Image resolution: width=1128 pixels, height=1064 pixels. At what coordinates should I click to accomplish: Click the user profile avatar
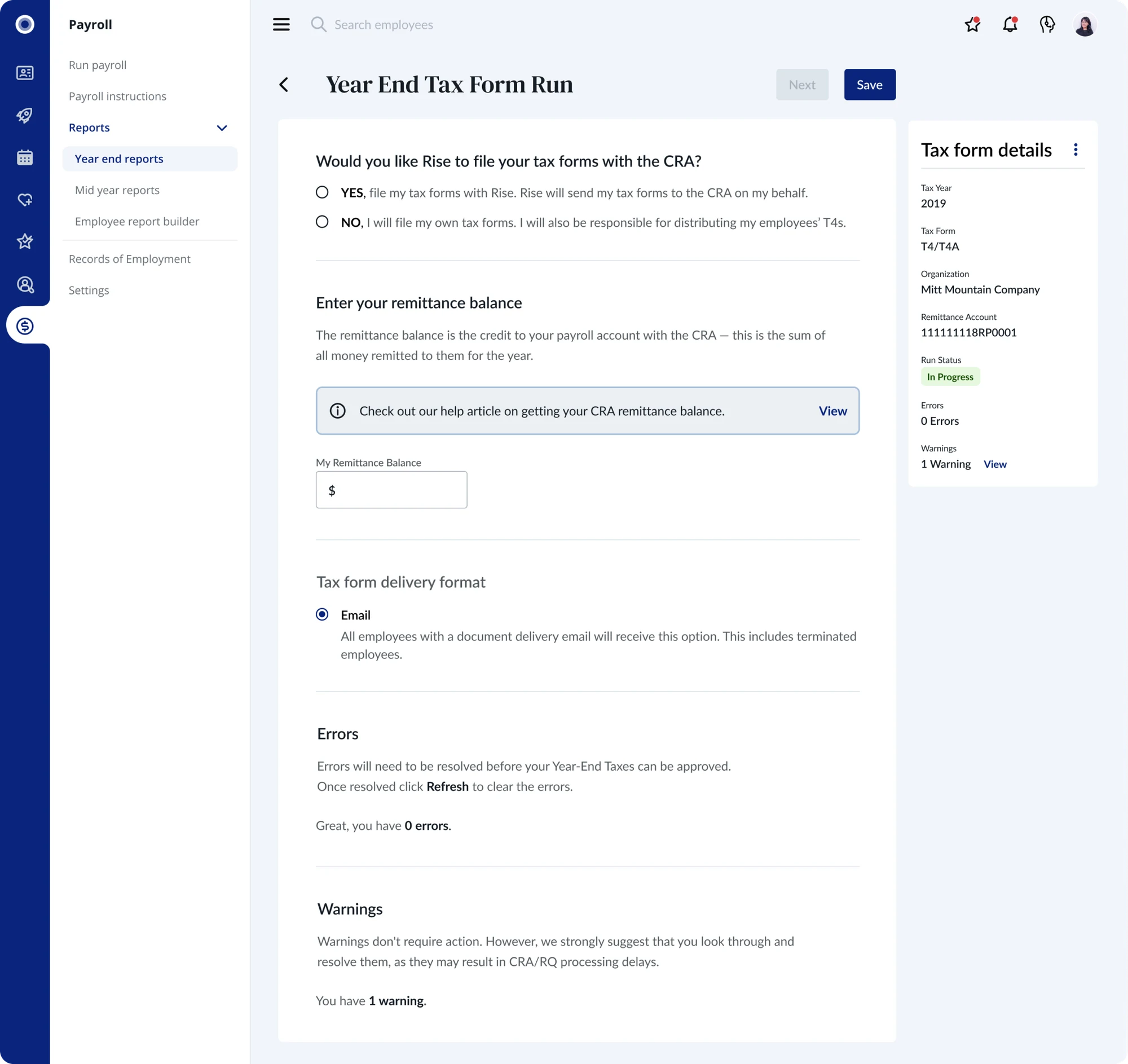[x=1085, y=24]
